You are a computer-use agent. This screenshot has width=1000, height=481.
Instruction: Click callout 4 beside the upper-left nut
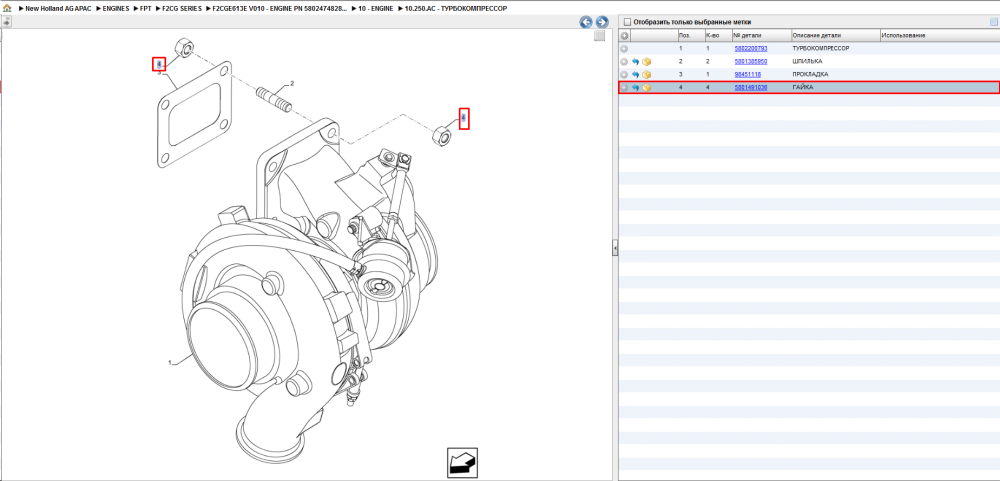[x=159, y=64]
